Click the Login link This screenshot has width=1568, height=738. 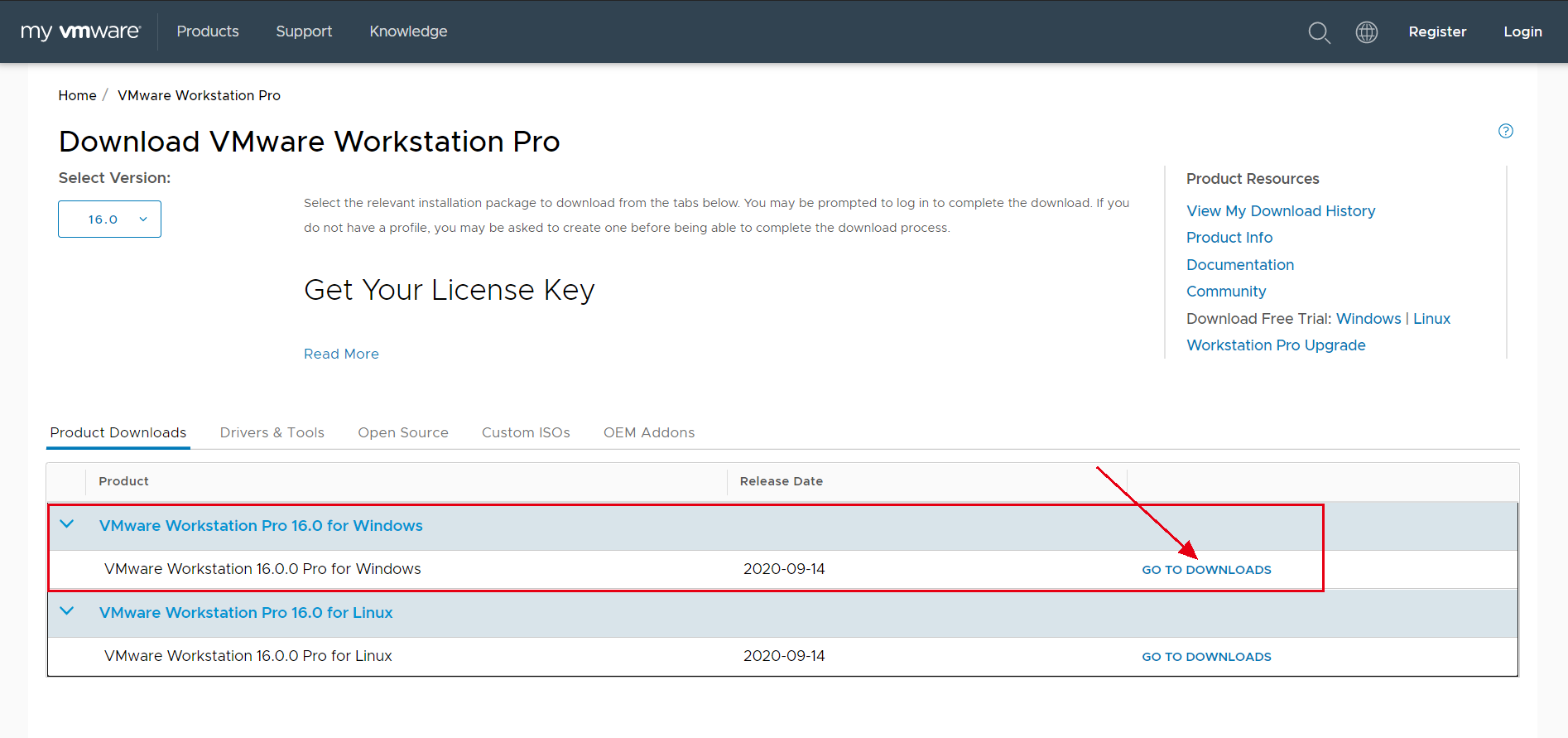1522,31
